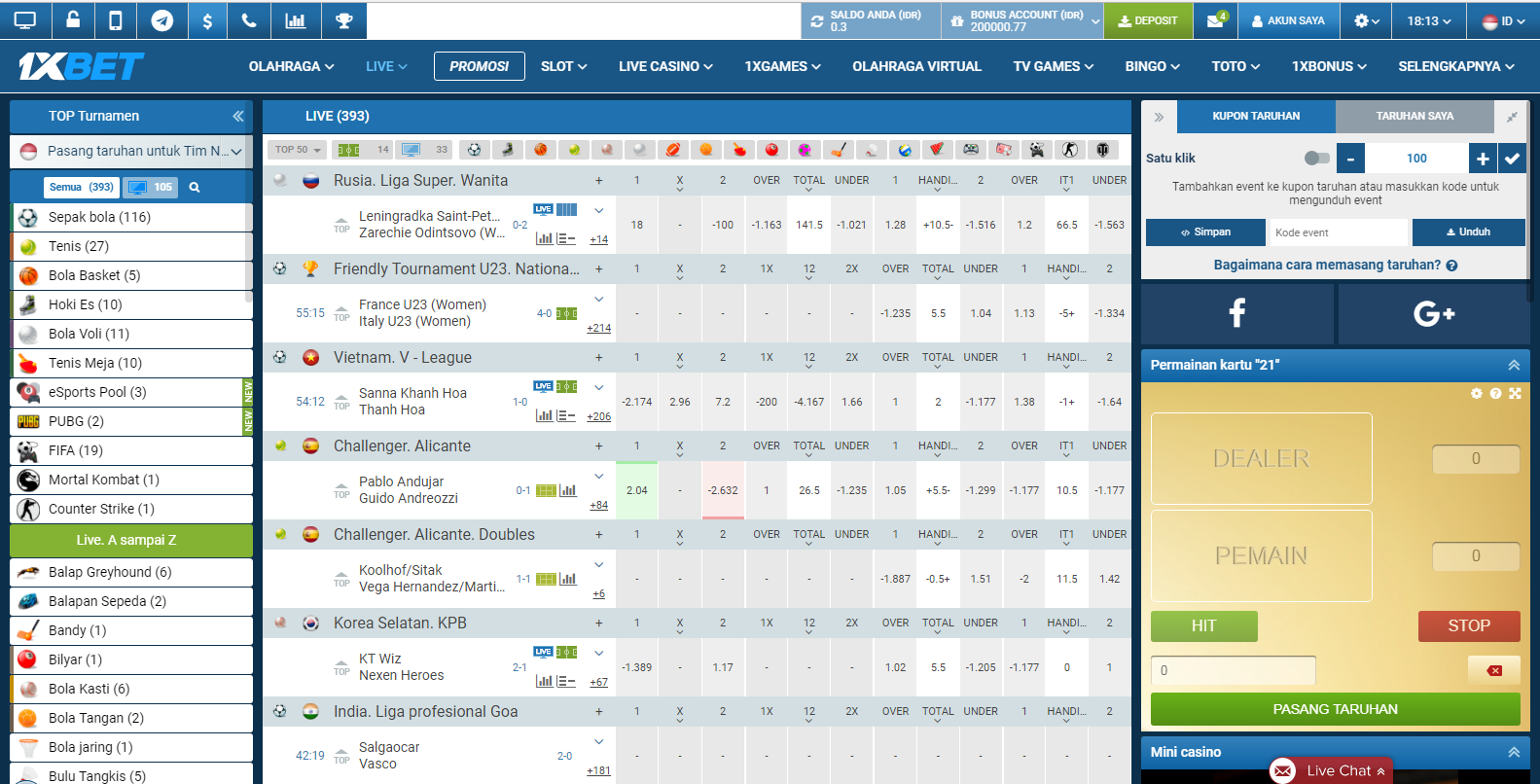Click the green HIT button

pos(1204,625)
